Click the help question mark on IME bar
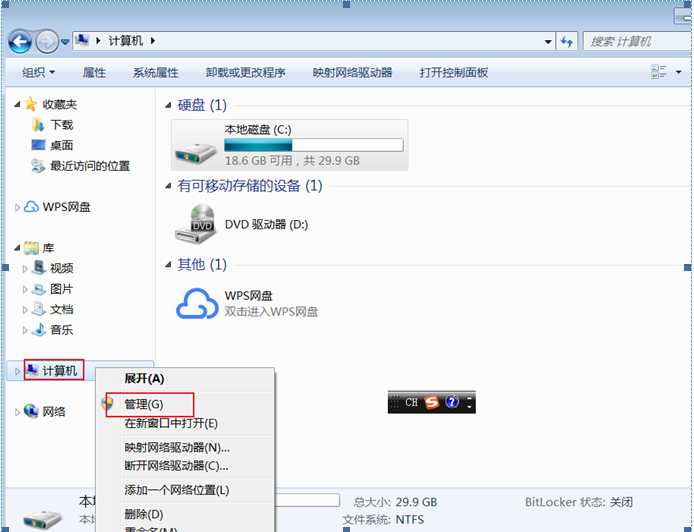 pos(452,402)
